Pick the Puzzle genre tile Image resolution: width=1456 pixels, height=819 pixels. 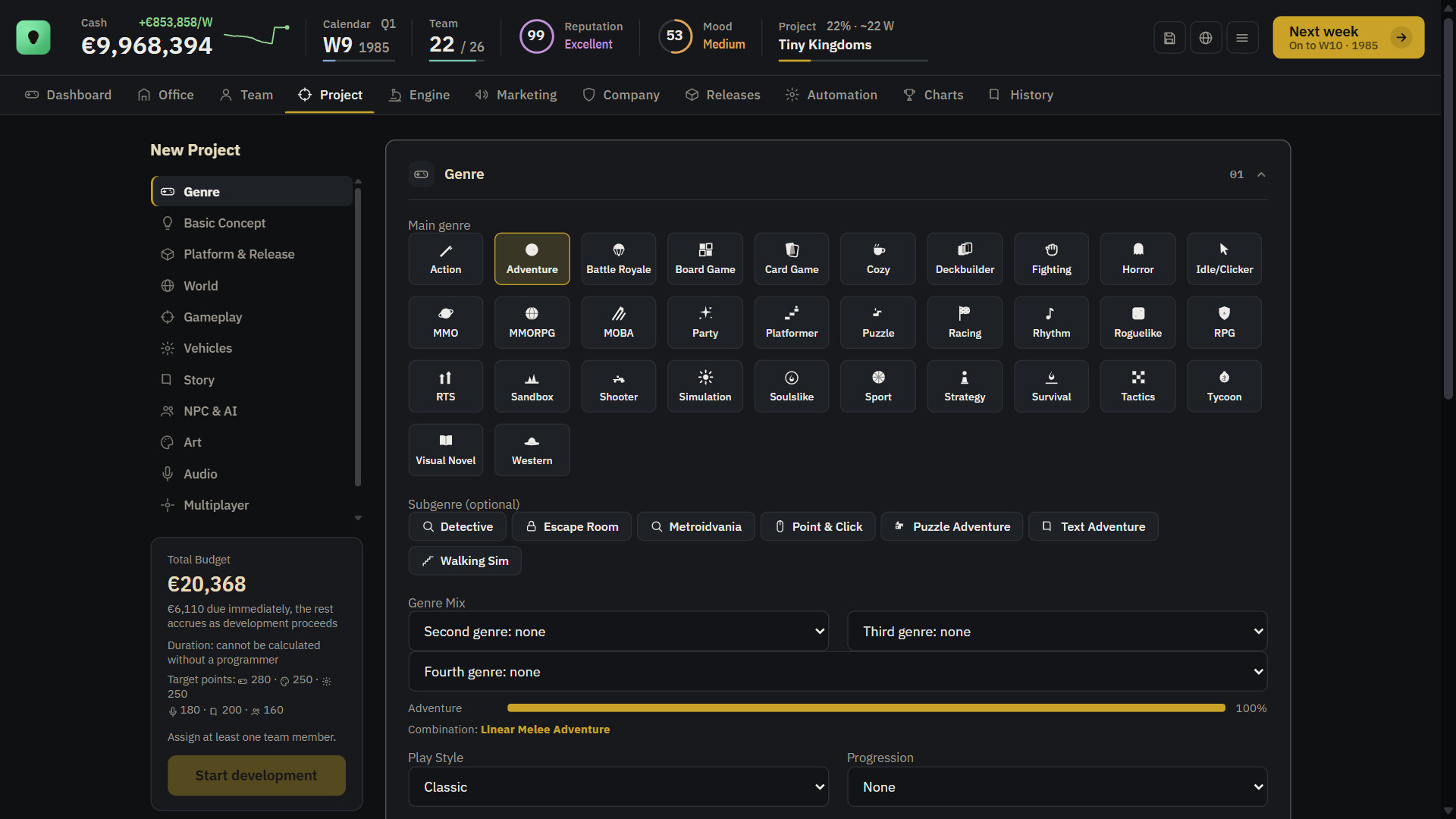coord(878,322)
